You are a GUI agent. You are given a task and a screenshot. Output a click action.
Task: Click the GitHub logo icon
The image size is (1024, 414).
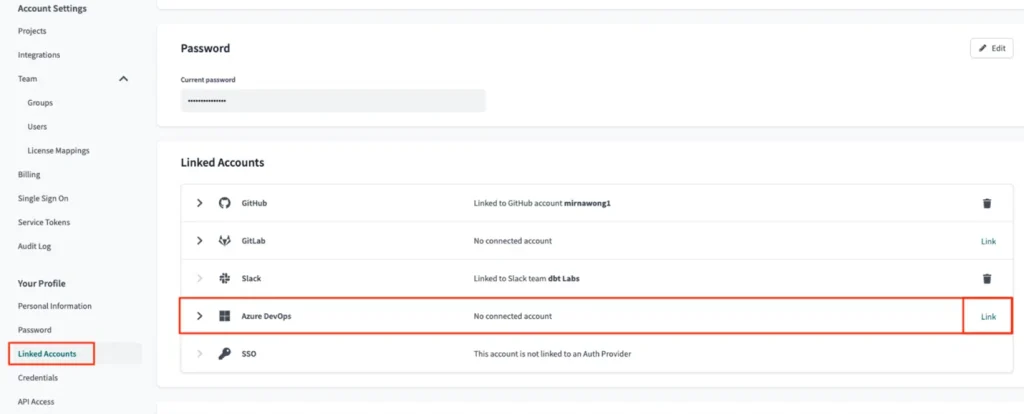(225, 203)
